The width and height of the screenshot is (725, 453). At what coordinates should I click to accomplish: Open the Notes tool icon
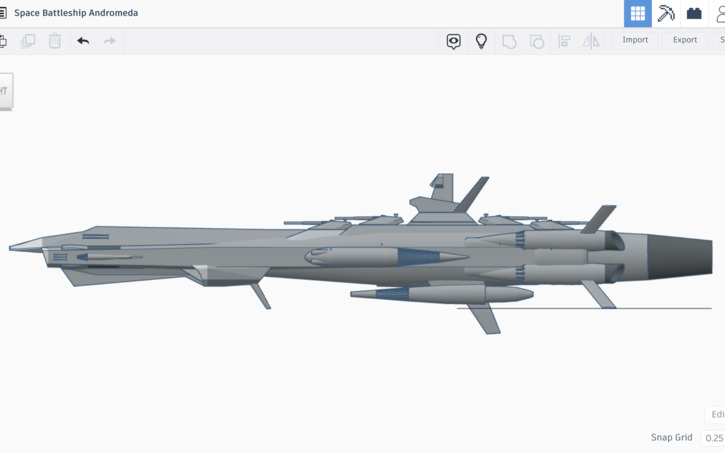coord(454,42)
